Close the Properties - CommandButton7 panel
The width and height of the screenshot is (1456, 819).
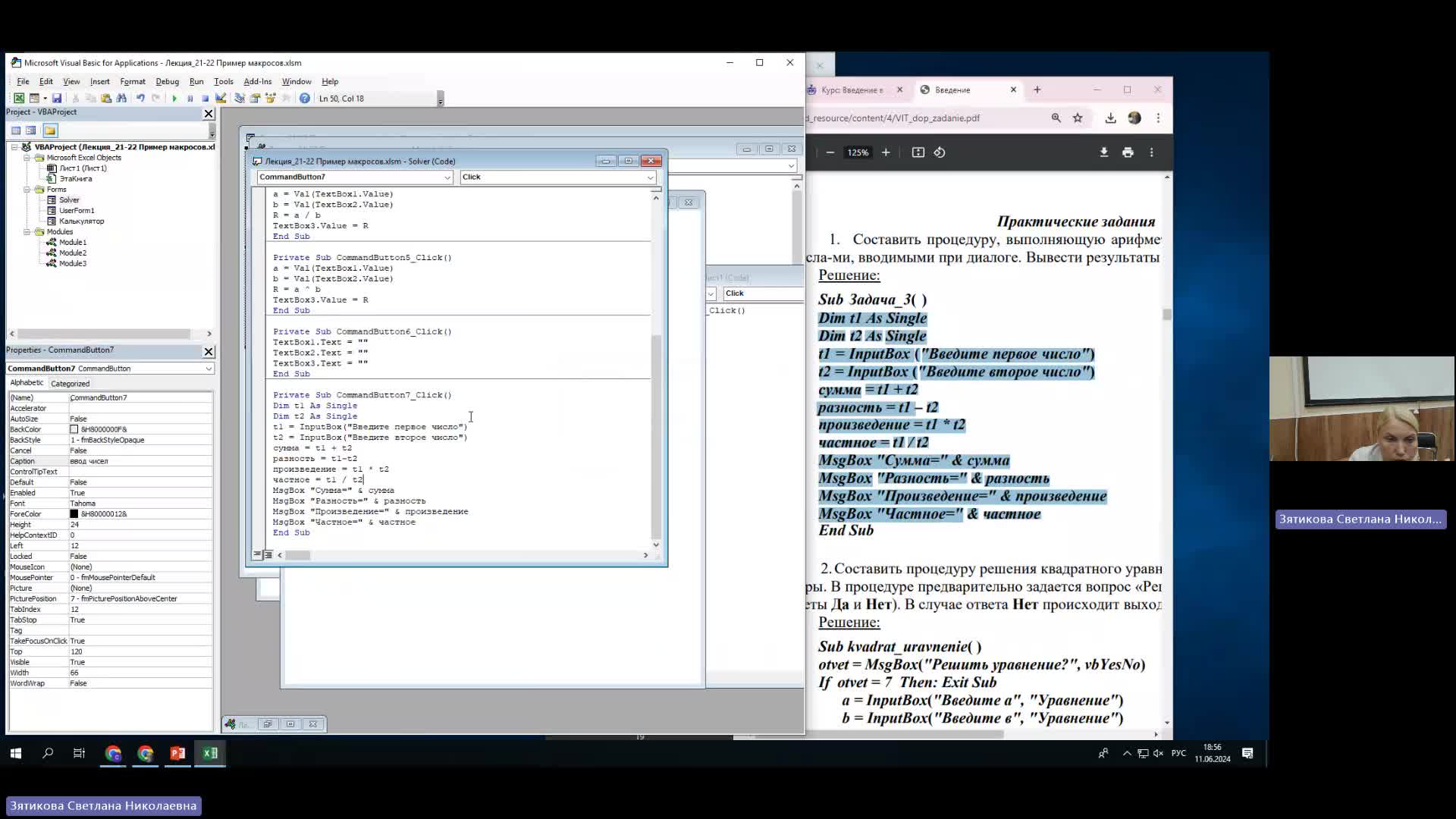[x=209, y=352]
